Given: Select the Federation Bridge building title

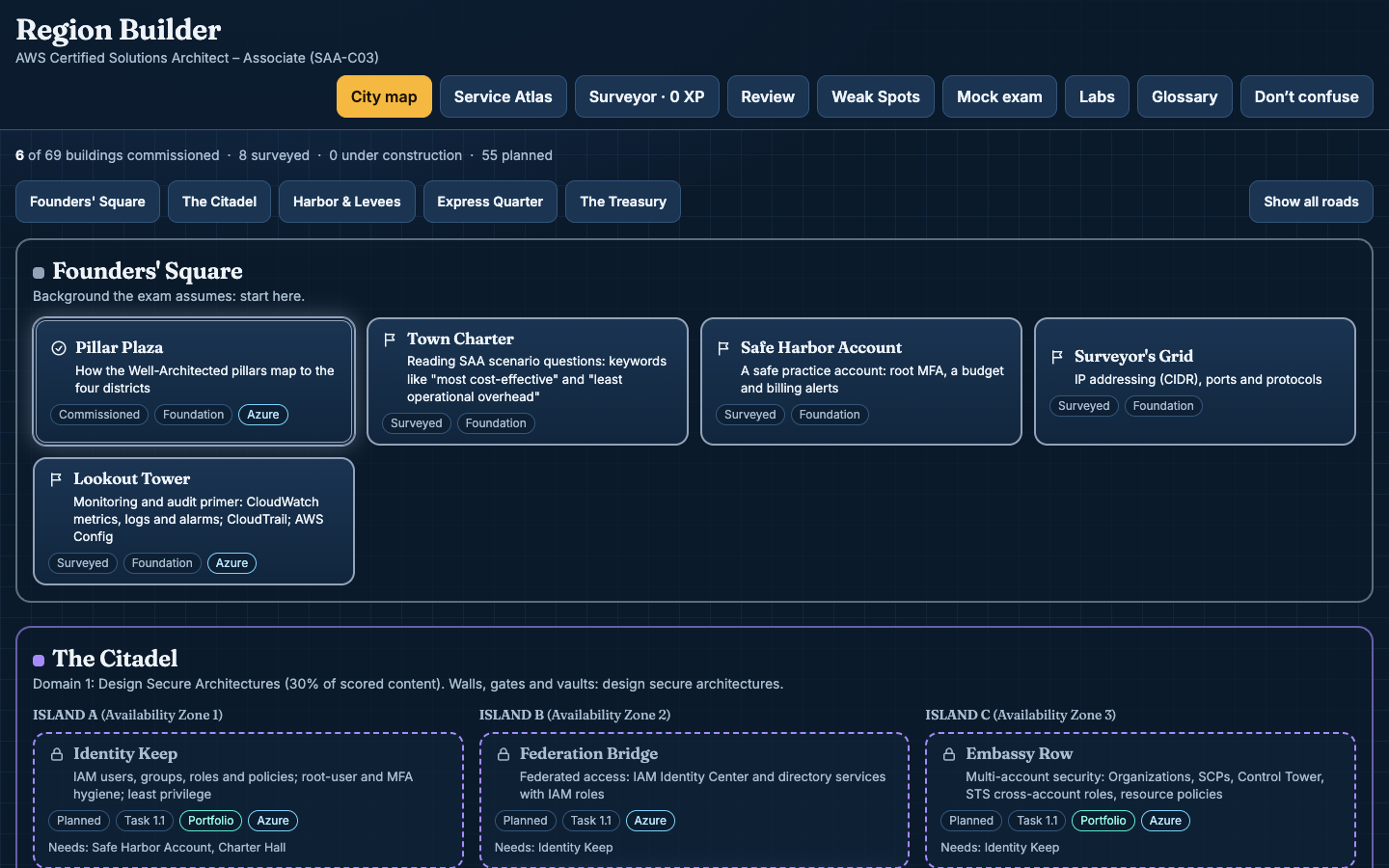Looking at the screenshot, I should tap(588, 753).
